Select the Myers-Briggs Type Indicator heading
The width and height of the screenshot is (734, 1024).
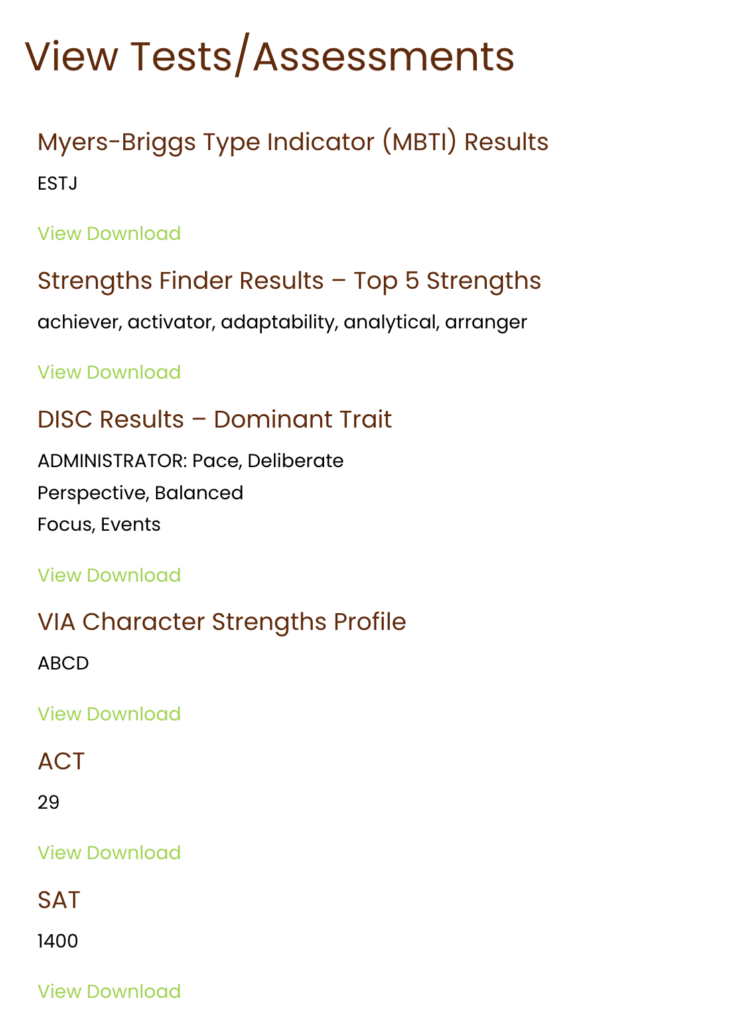[293, 142]
